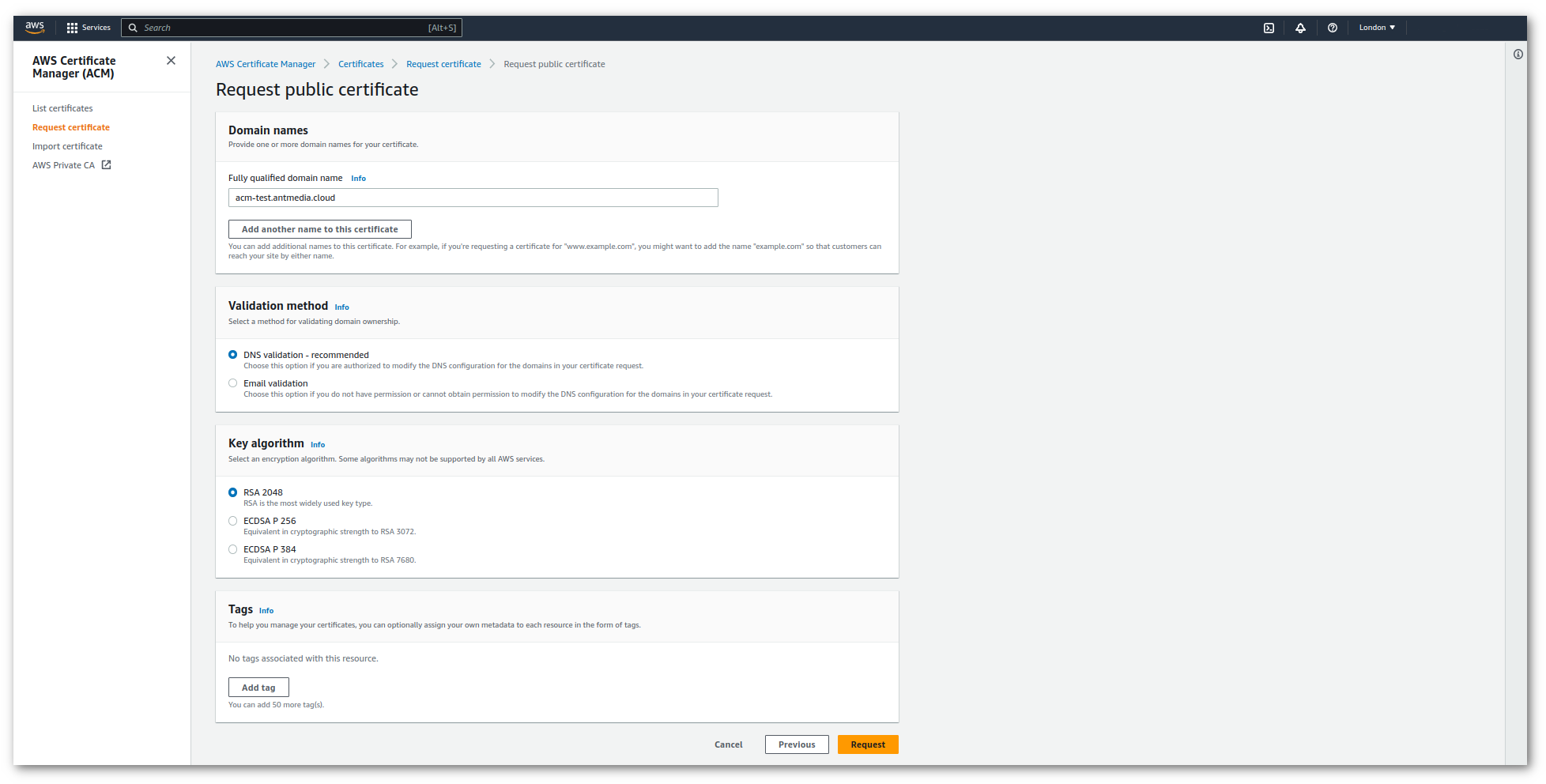The image size is (1546, 784).
Task: Open the Services grid menu
Action: (72, 28)
